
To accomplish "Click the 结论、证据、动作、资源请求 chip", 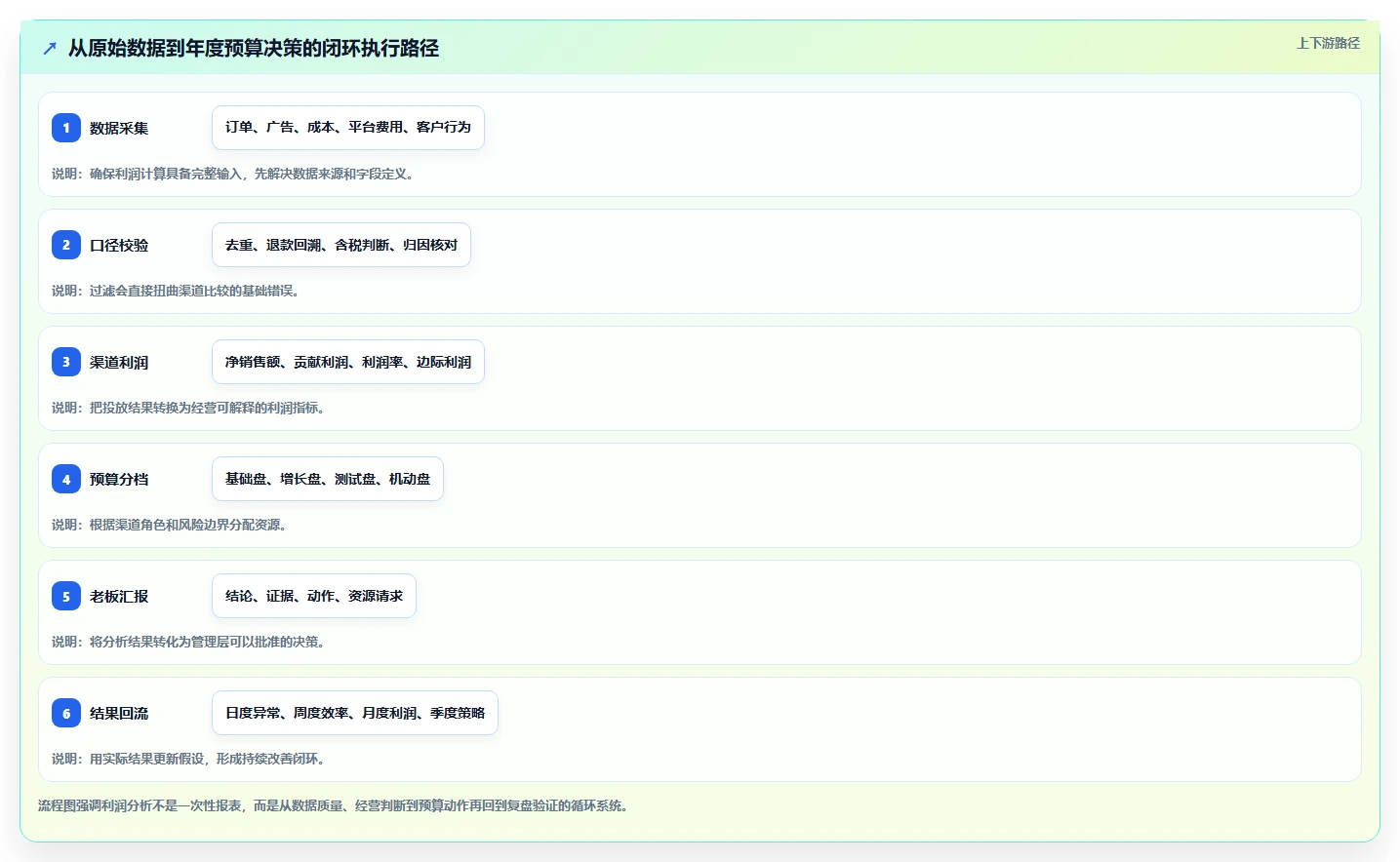I will coord(314,596).
